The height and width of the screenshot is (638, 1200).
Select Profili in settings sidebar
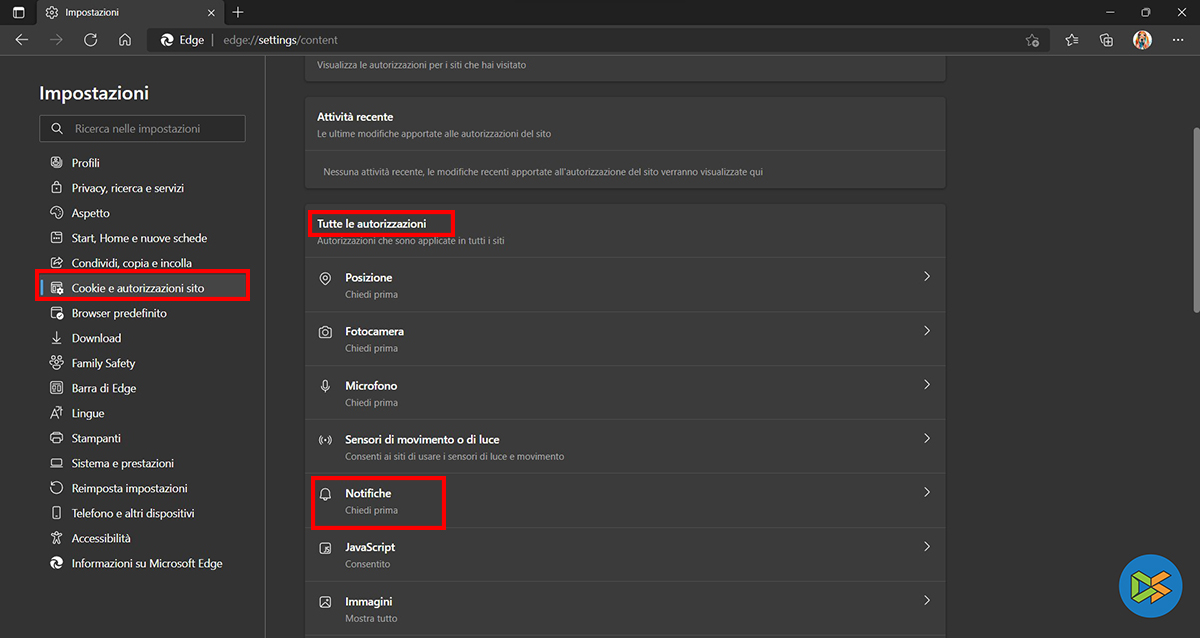click(85, 163)
